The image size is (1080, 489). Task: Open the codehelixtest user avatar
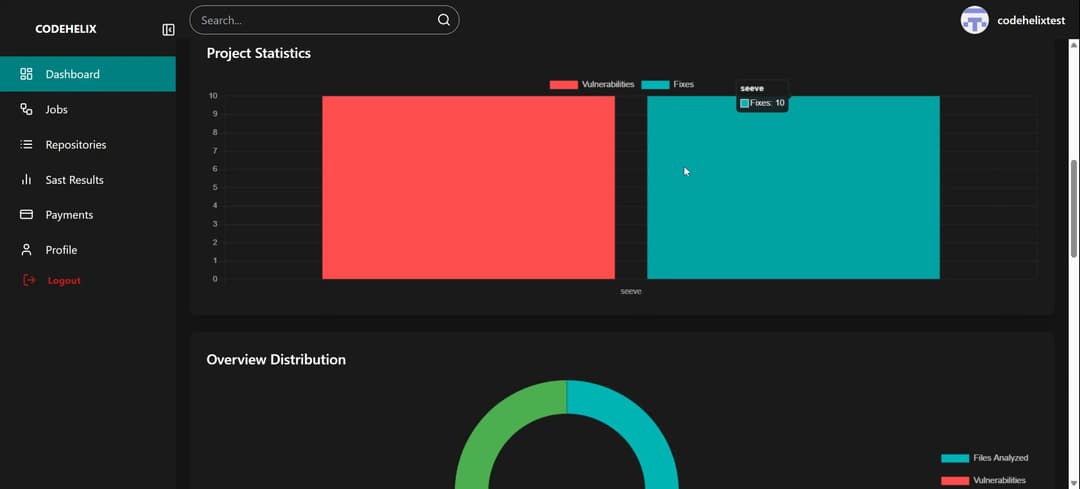pyautogui.click(x=975, y=20)
